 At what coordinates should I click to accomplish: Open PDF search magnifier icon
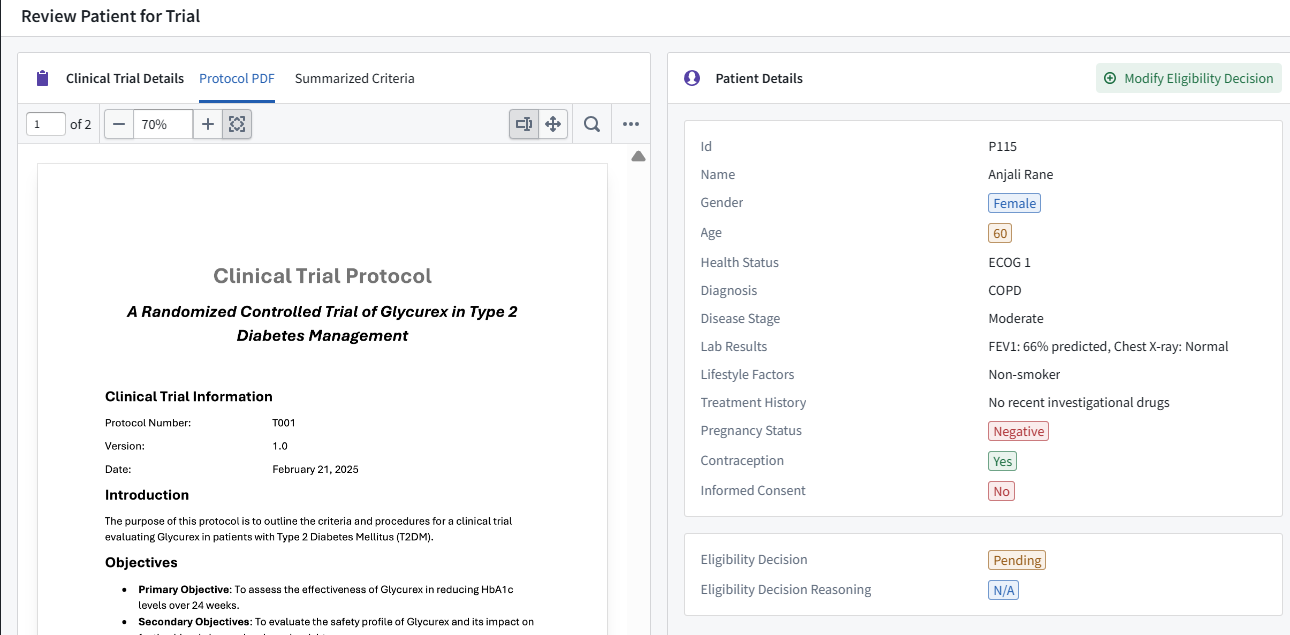[592, 124]
